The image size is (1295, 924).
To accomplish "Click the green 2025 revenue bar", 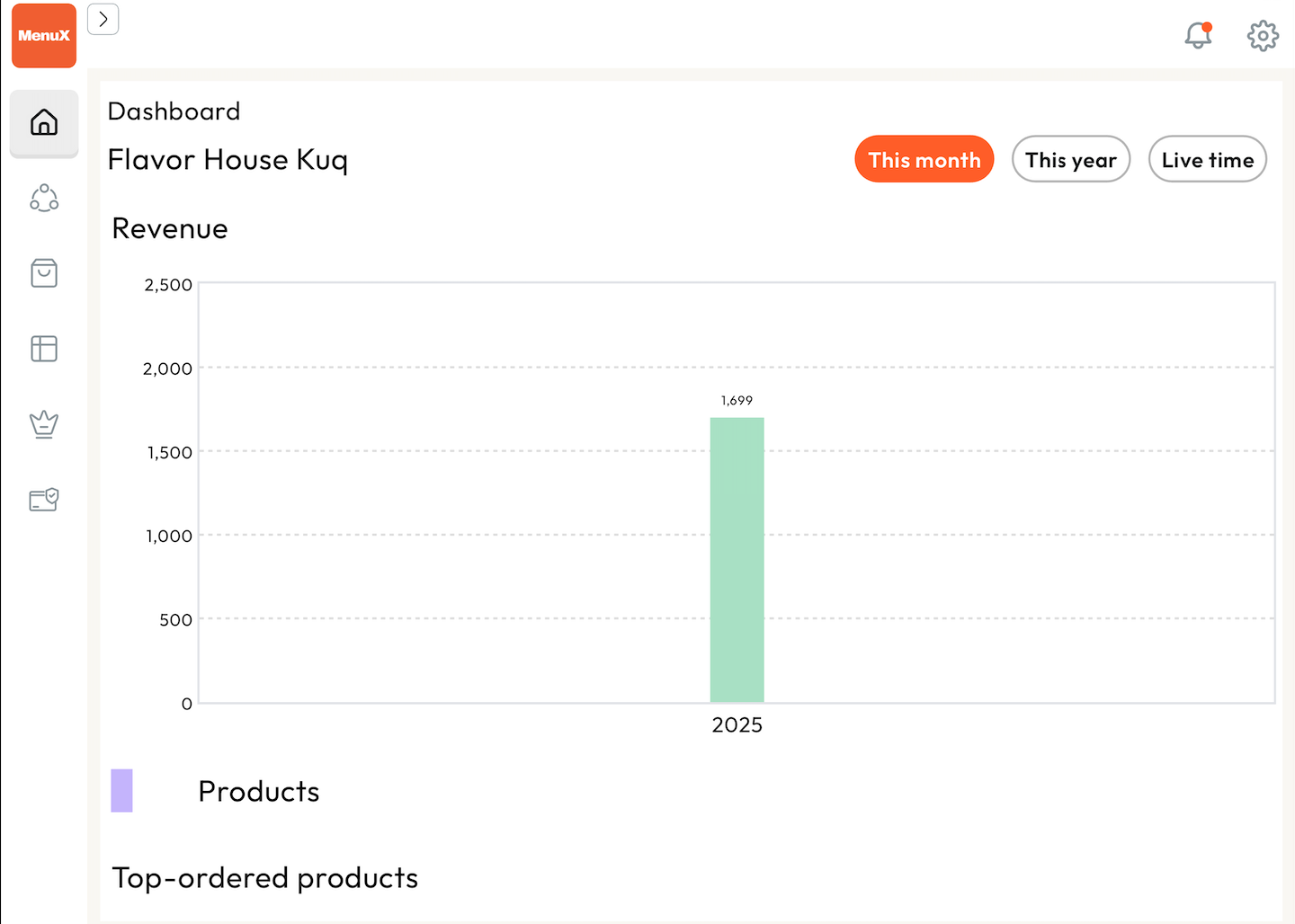I will tap(737, 560).
